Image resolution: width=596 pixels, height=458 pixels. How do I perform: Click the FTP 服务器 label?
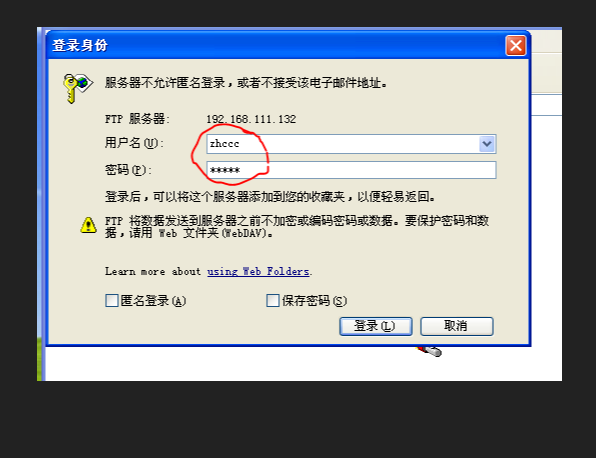(x=137, y=119)
